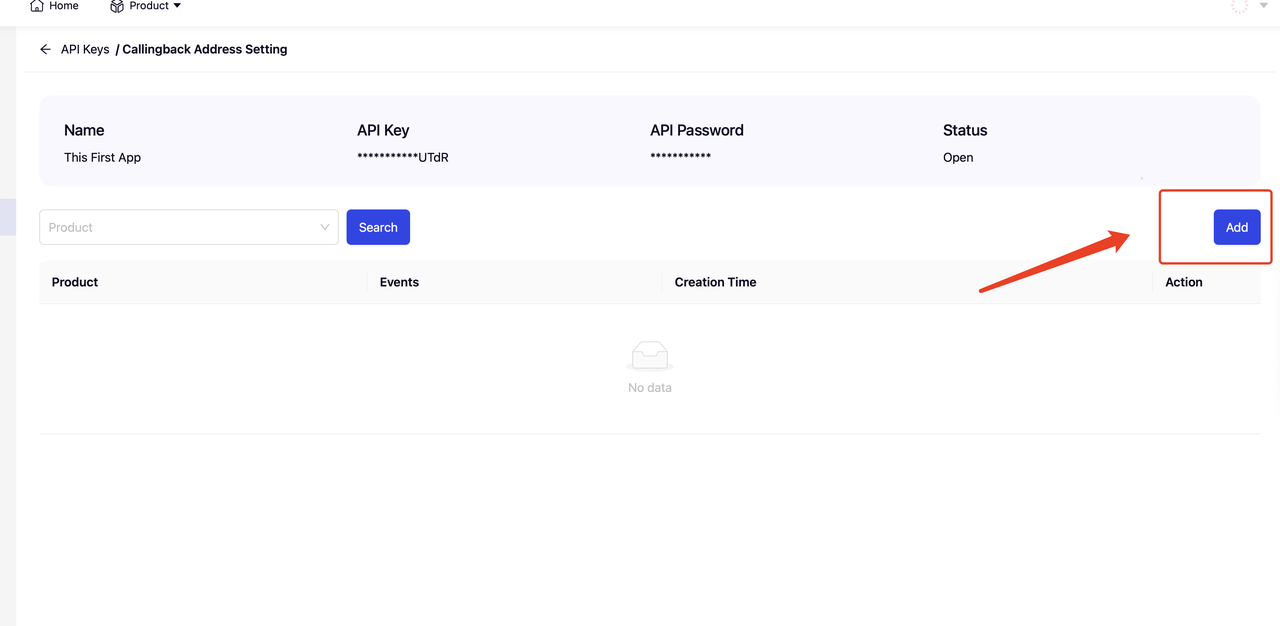Open the Home menu item
Image resolution: width=1280 pixels, height=626 pixels.
pos(64,6)
